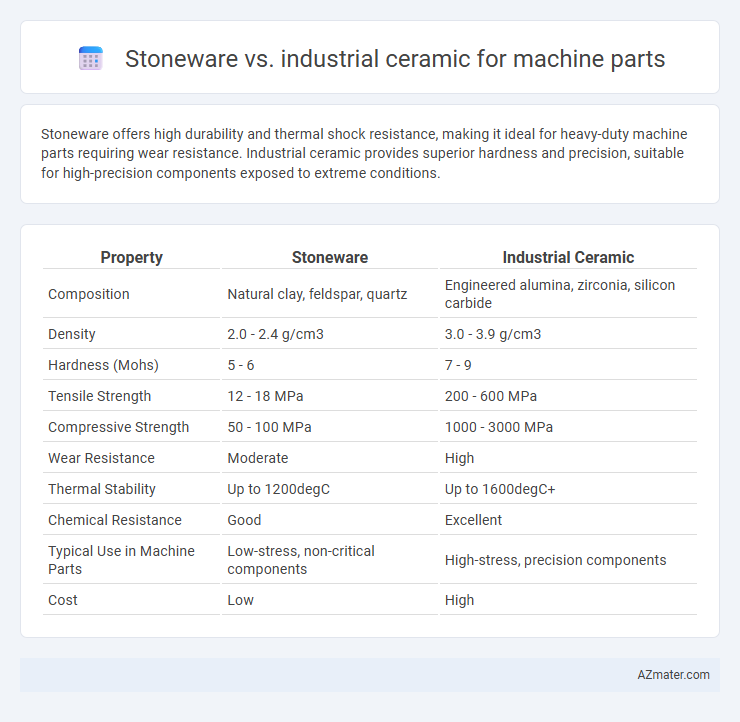Click the 'High' cell in the Cost row
Screen dimensions: 740x722
(x=459, y=600)
